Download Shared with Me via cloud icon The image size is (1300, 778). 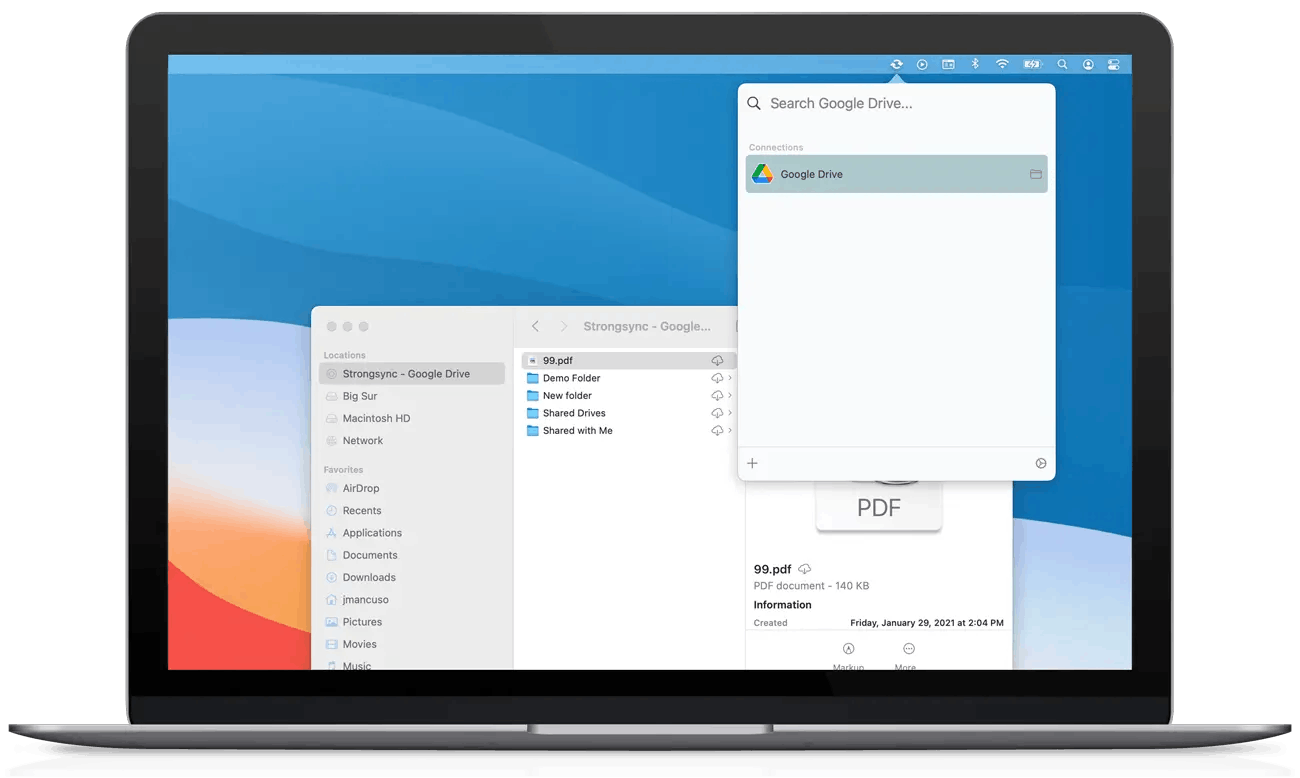[x=717, y=430]
